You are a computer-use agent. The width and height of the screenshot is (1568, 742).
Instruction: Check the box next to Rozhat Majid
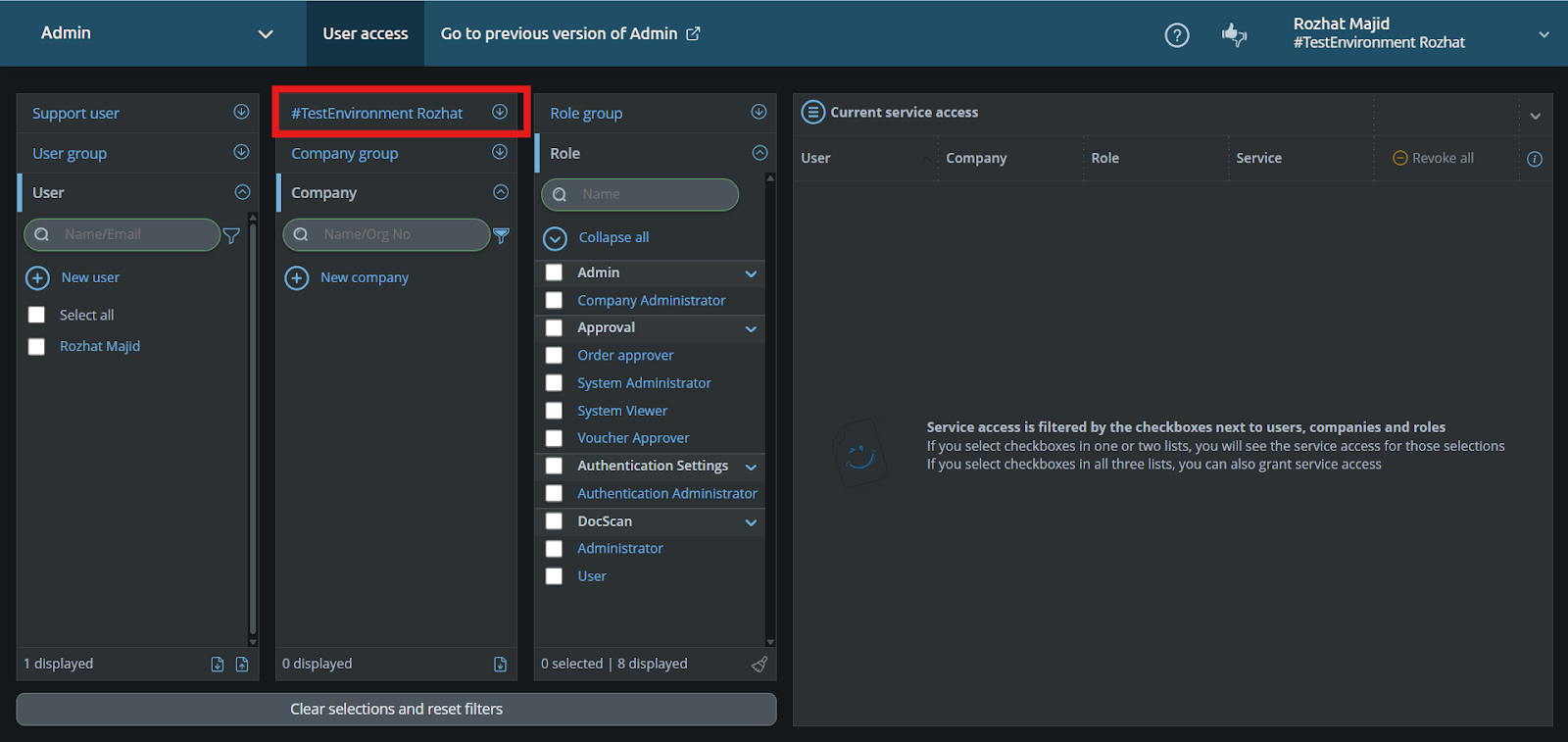(36, 347)
